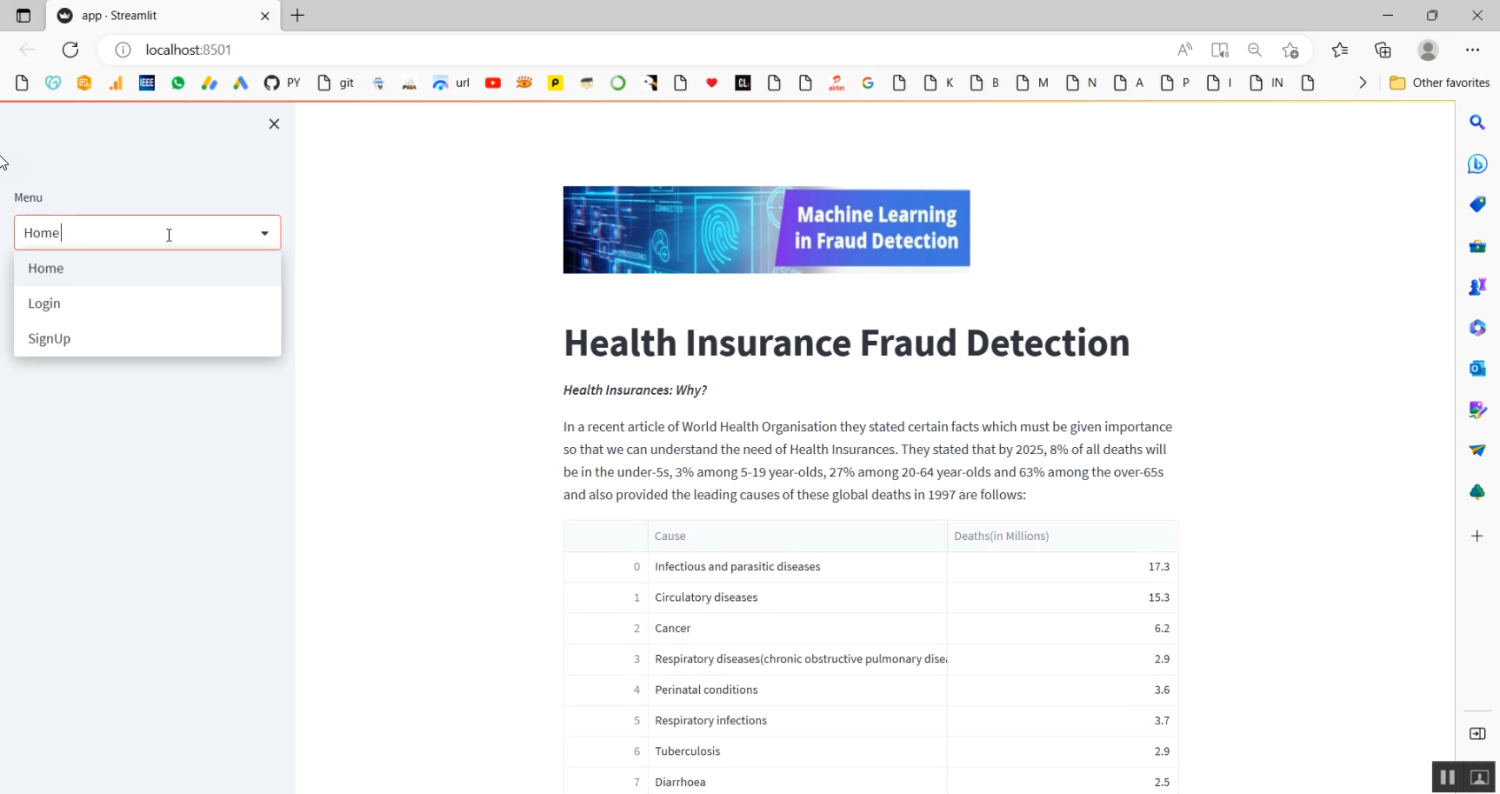Add a new site to the sidebar

(x=1477, y=535)
